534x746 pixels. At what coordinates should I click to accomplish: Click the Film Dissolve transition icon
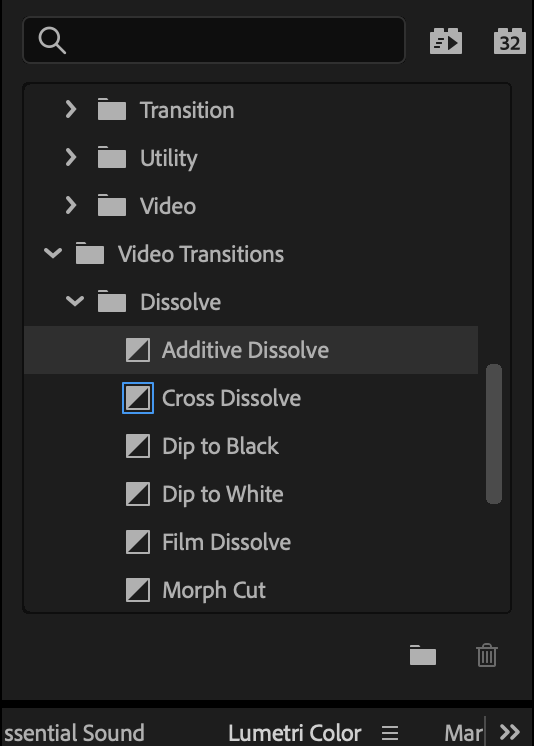coord(138,542)
